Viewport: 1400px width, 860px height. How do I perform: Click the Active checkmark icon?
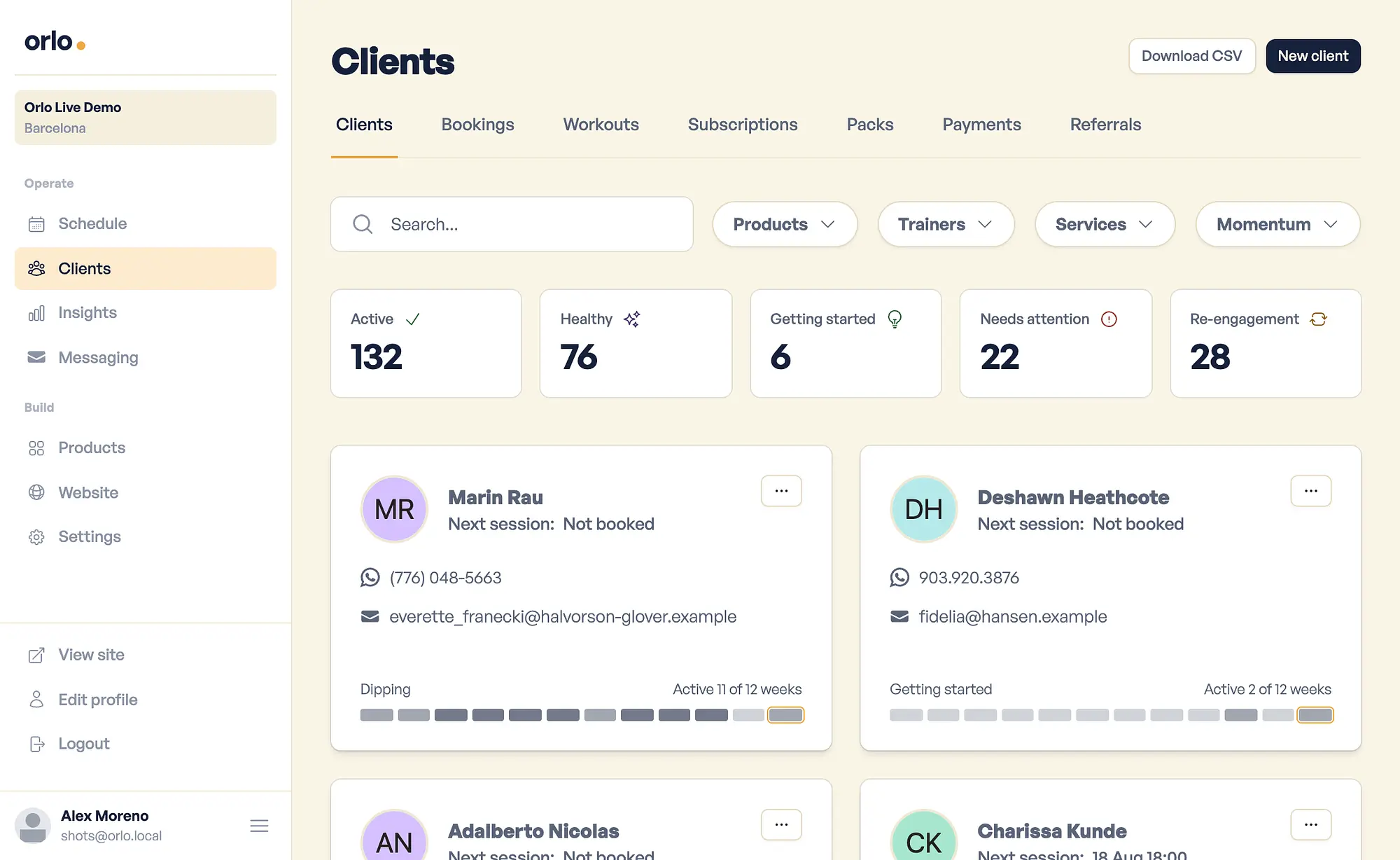413,319
